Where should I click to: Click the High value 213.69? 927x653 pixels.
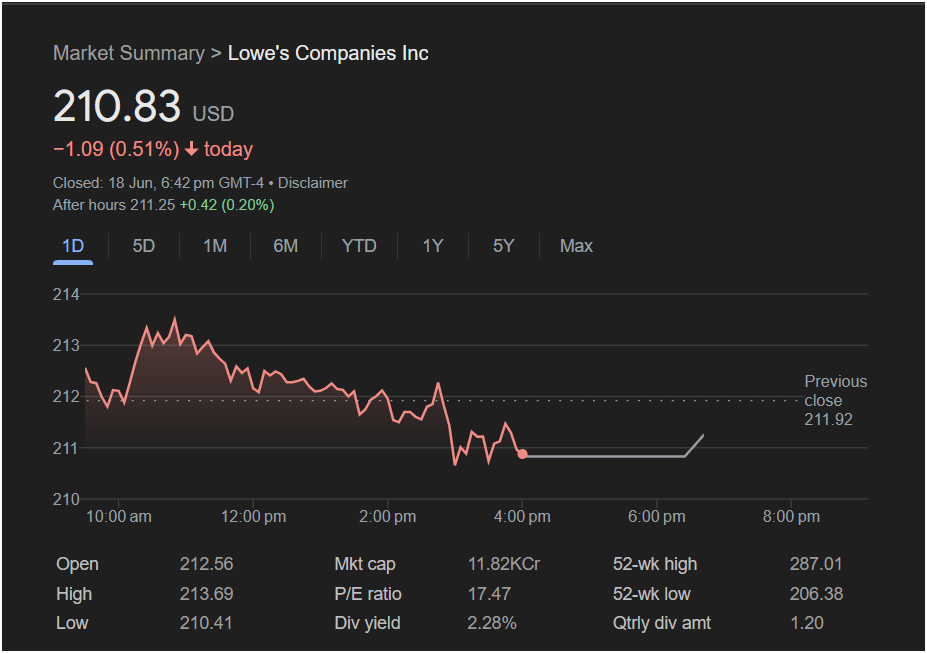coord(206,593)
